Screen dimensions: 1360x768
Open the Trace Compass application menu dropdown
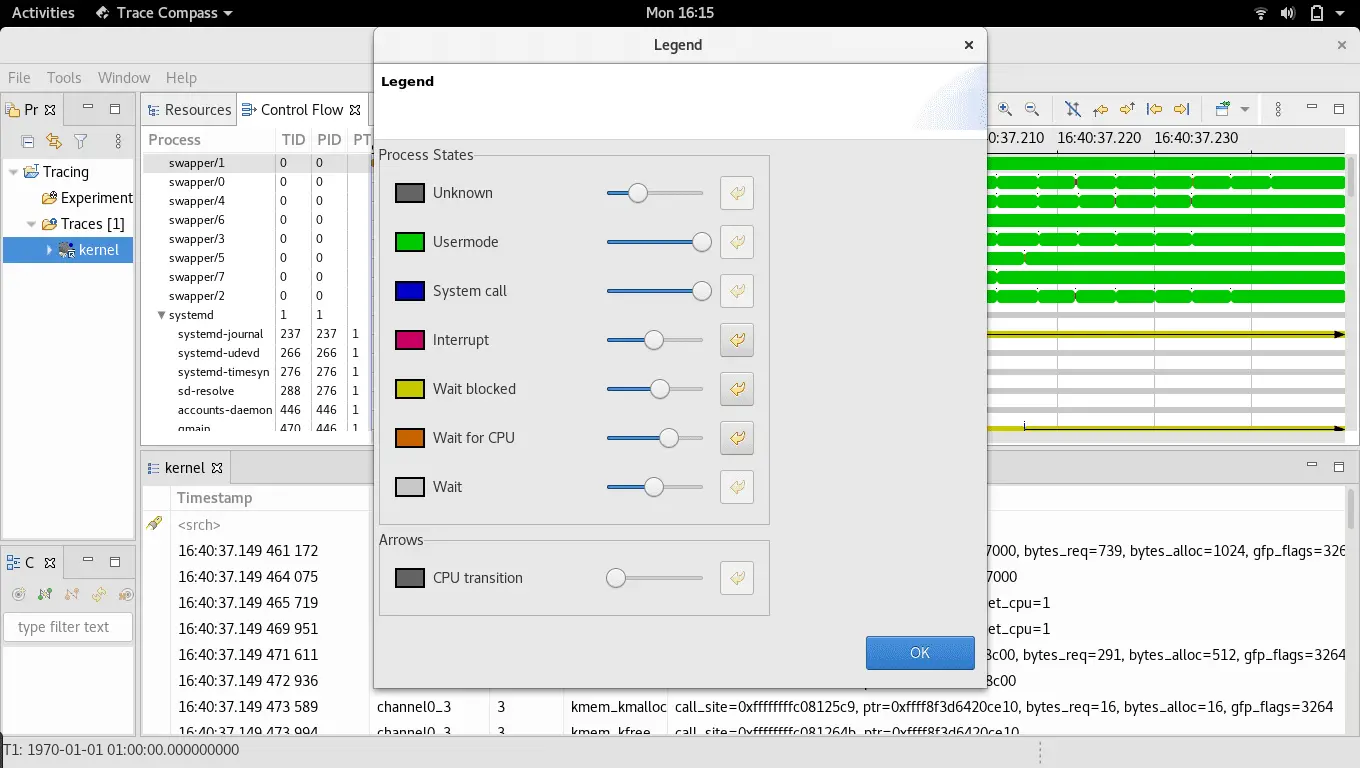(x=164, y=13)
